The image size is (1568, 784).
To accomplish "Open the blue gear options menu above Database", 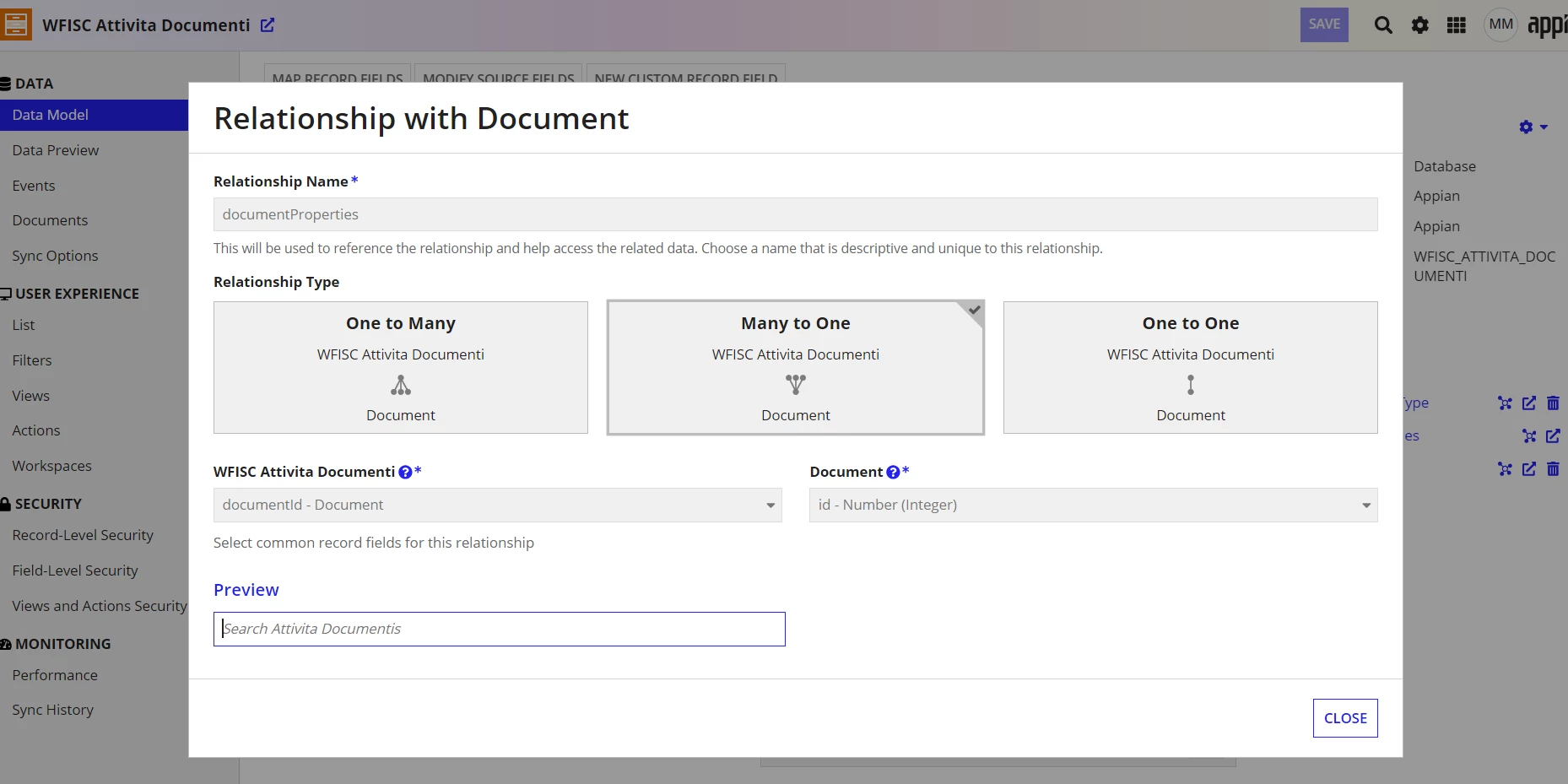I will click(x=1533, y=127).
